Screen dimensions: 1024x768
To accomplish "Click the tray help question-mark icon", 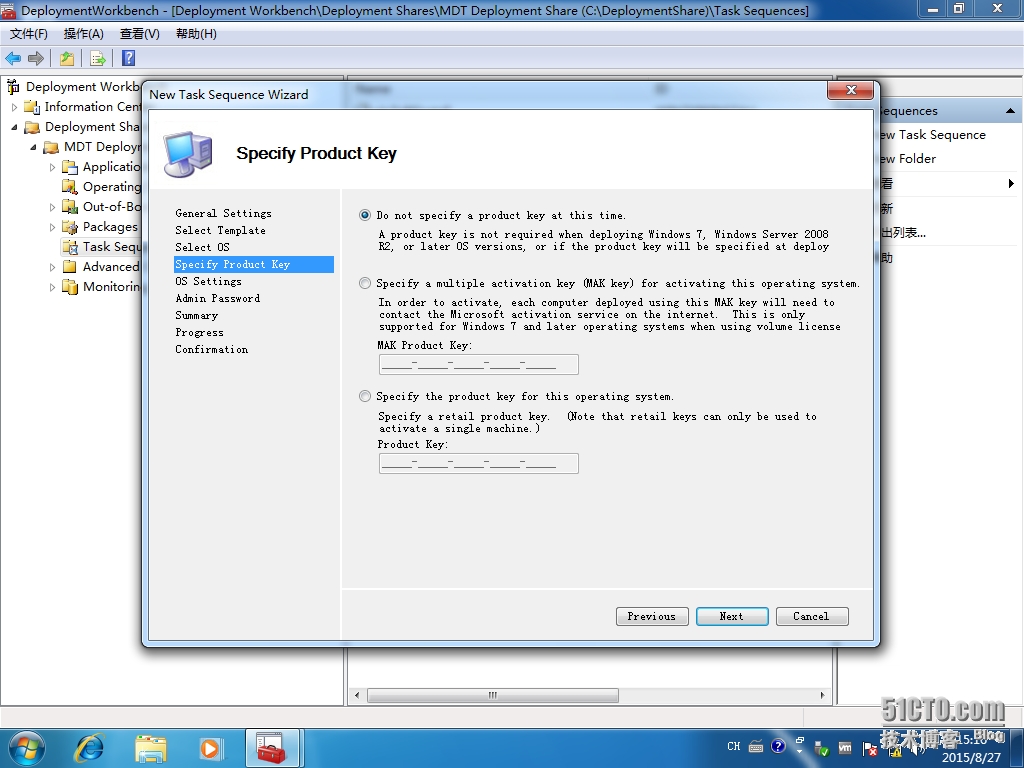I will coord(778,746).
